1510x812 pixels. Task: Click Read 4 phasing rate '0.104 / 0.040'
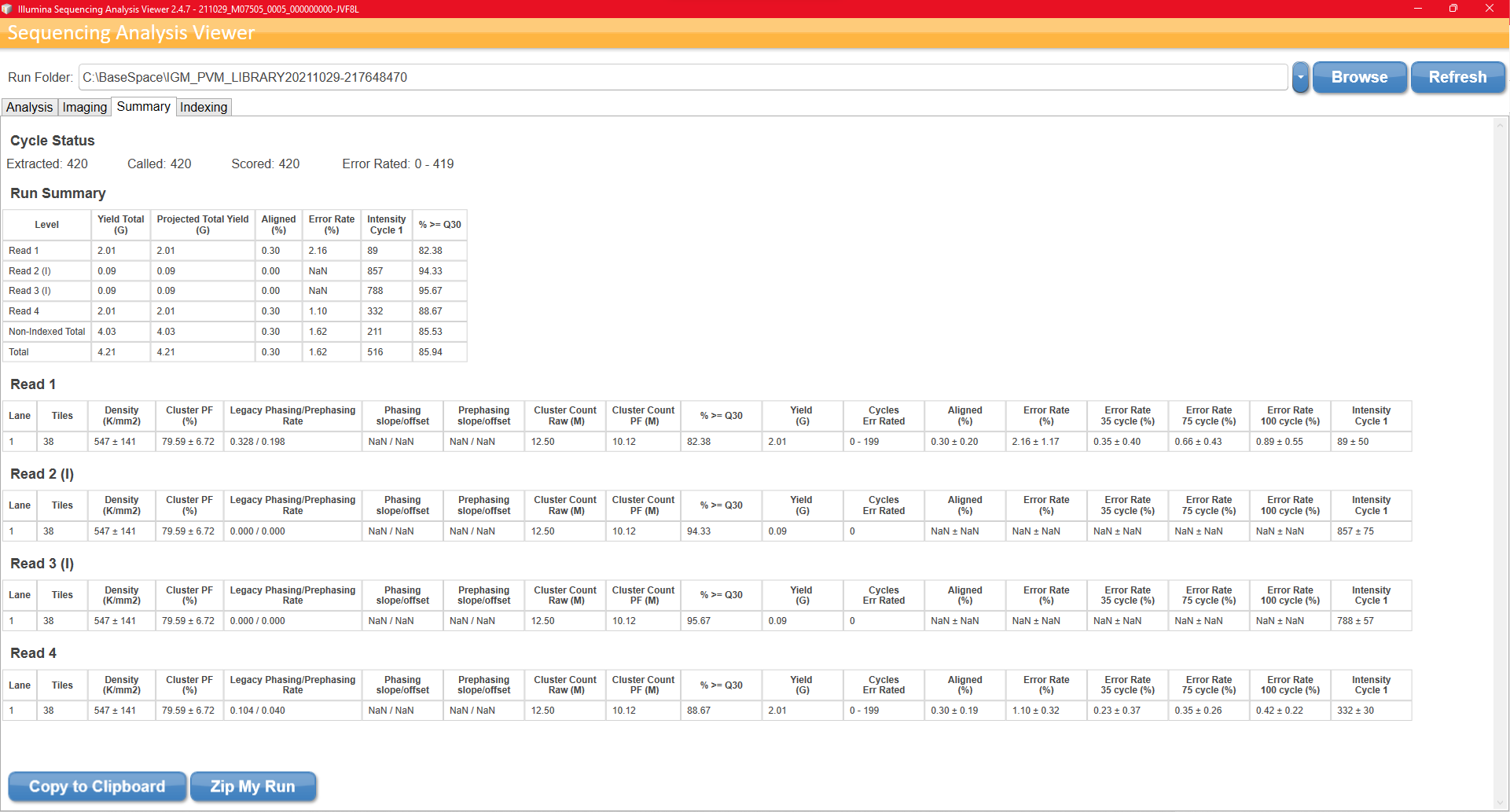coord(257,711)
